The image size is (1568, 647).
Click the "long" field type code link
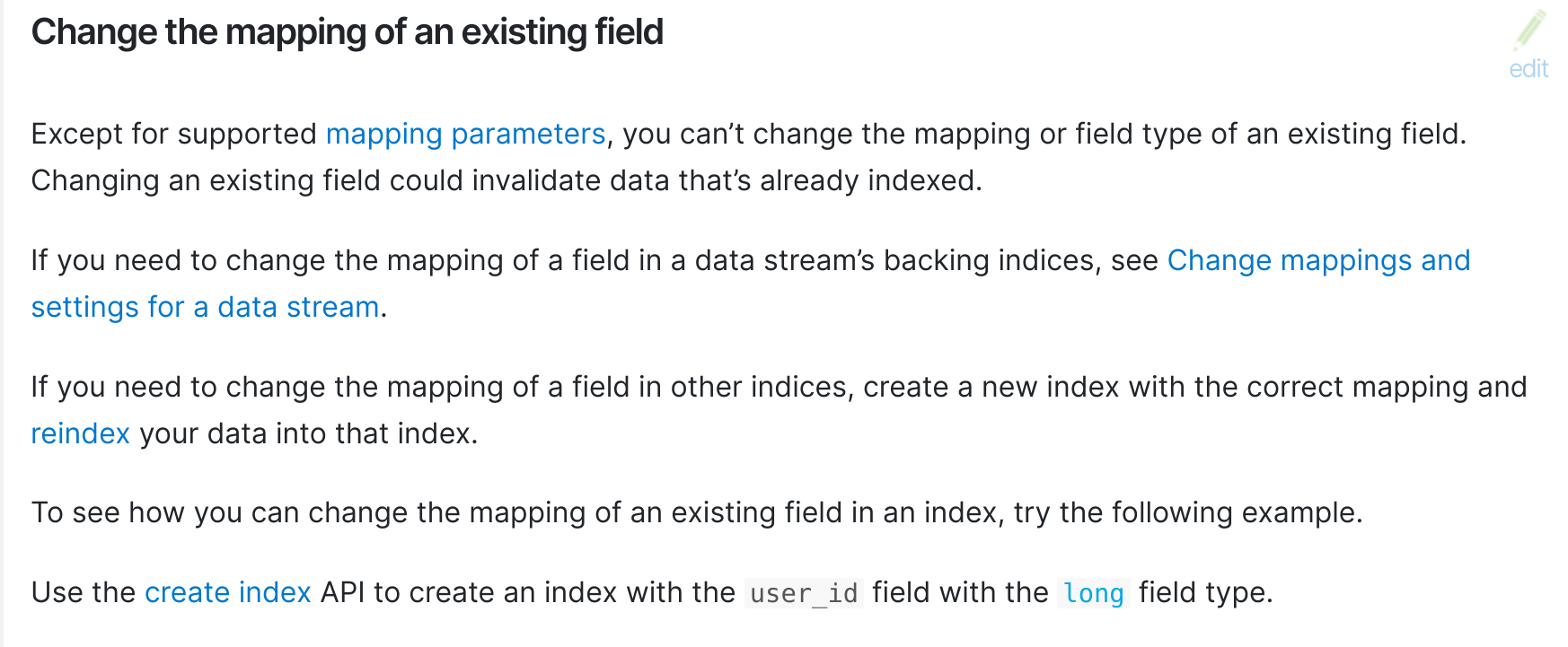(1094, 593)
